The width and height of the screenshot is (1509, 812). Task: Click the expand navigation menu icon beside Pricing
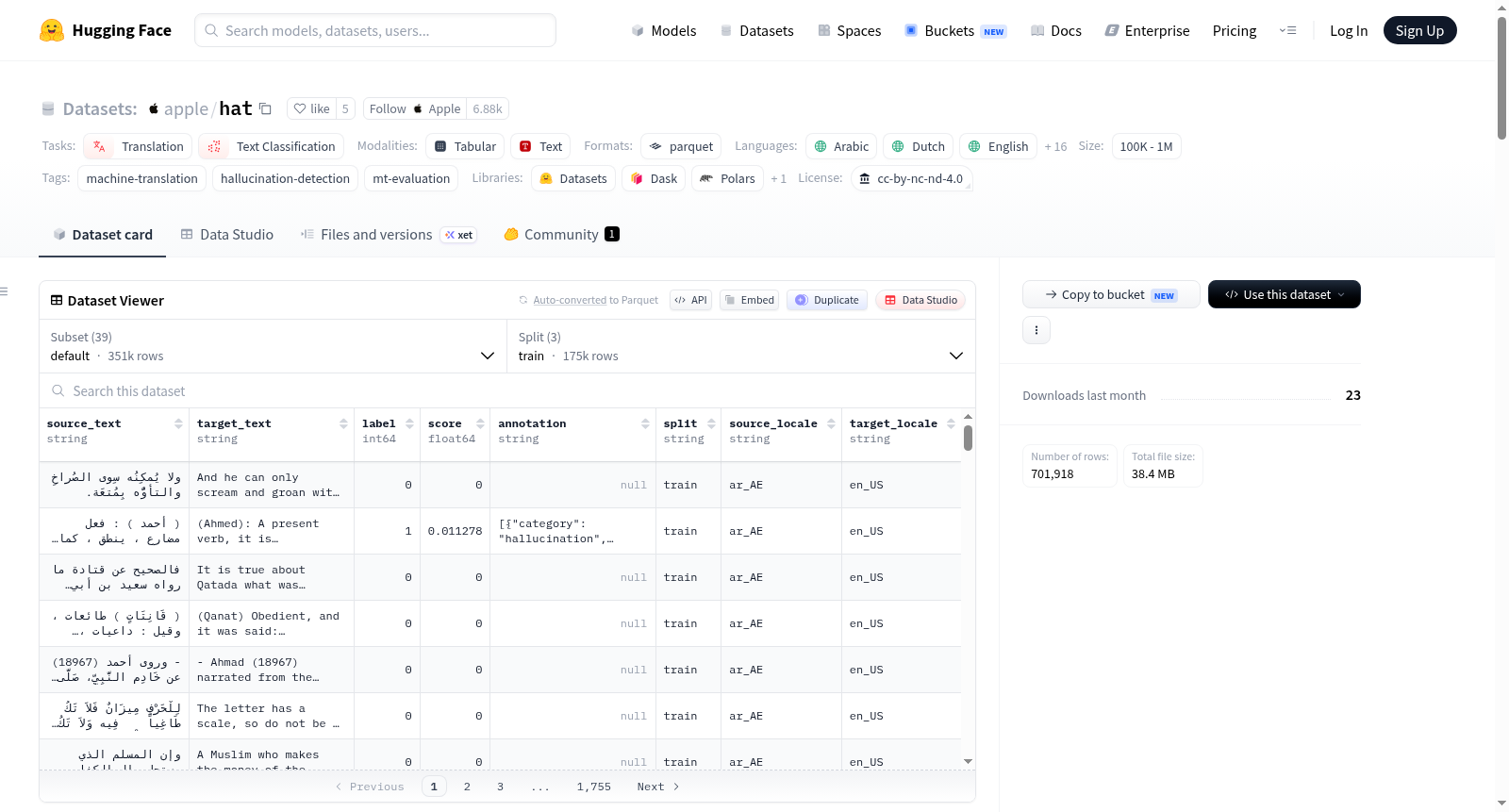tap(1287, 30)
